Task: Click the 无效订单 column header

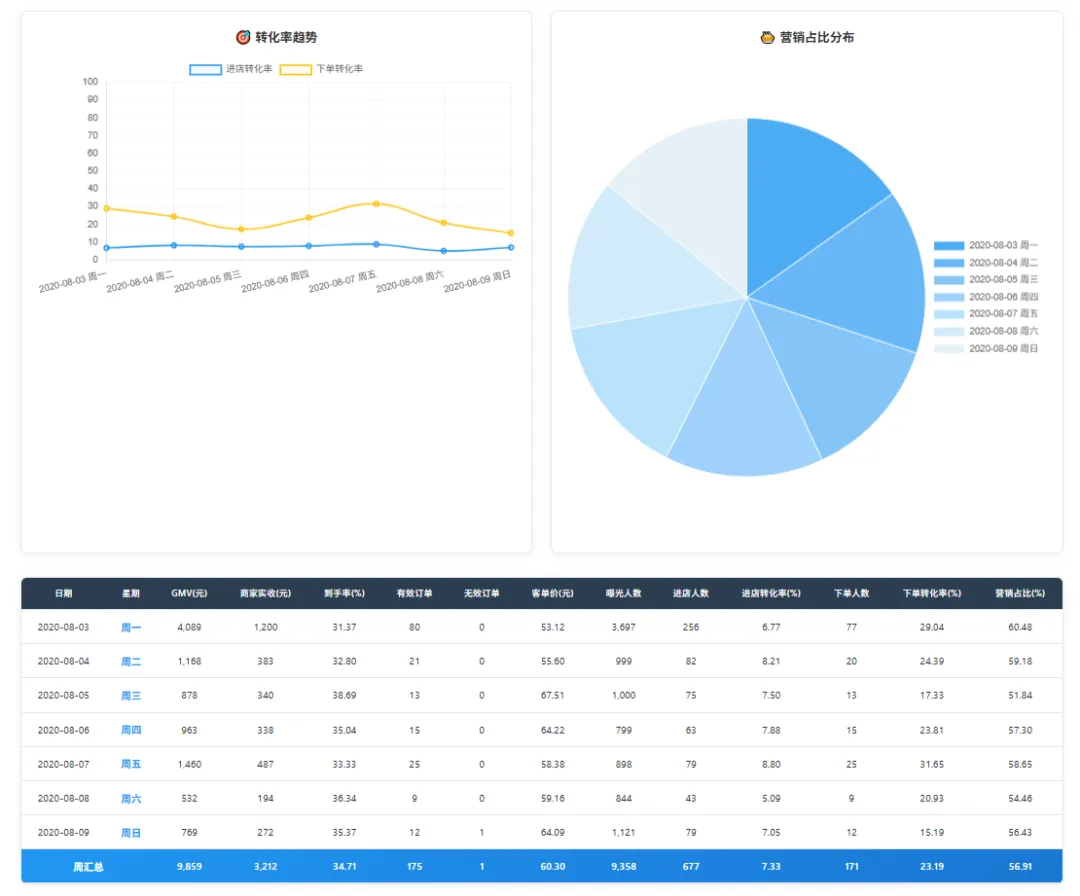Action: [481, 593]
